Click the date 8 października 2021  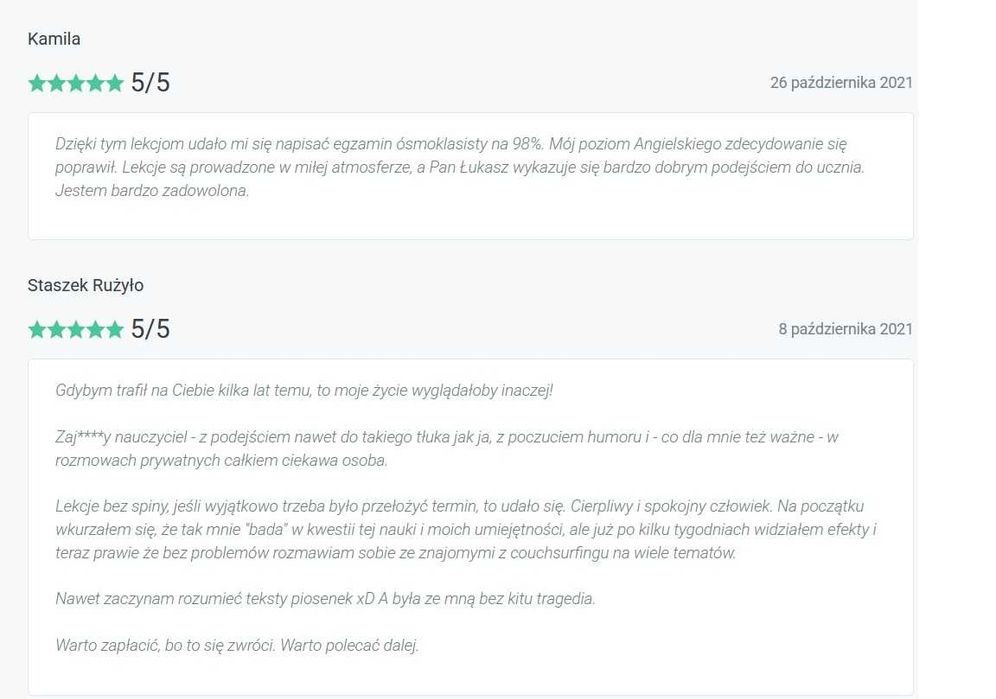pyautogui.click(x=845, y=329)
